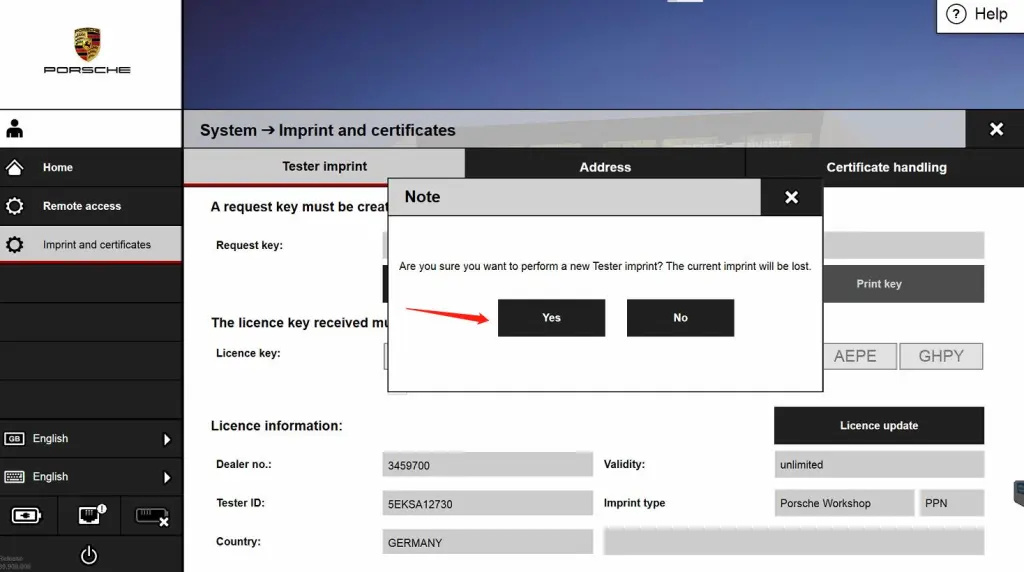The width and height of the screenshot is (1024, 572).
Task: Click No to cancel the imprint
Action: (x=680, y=318)
